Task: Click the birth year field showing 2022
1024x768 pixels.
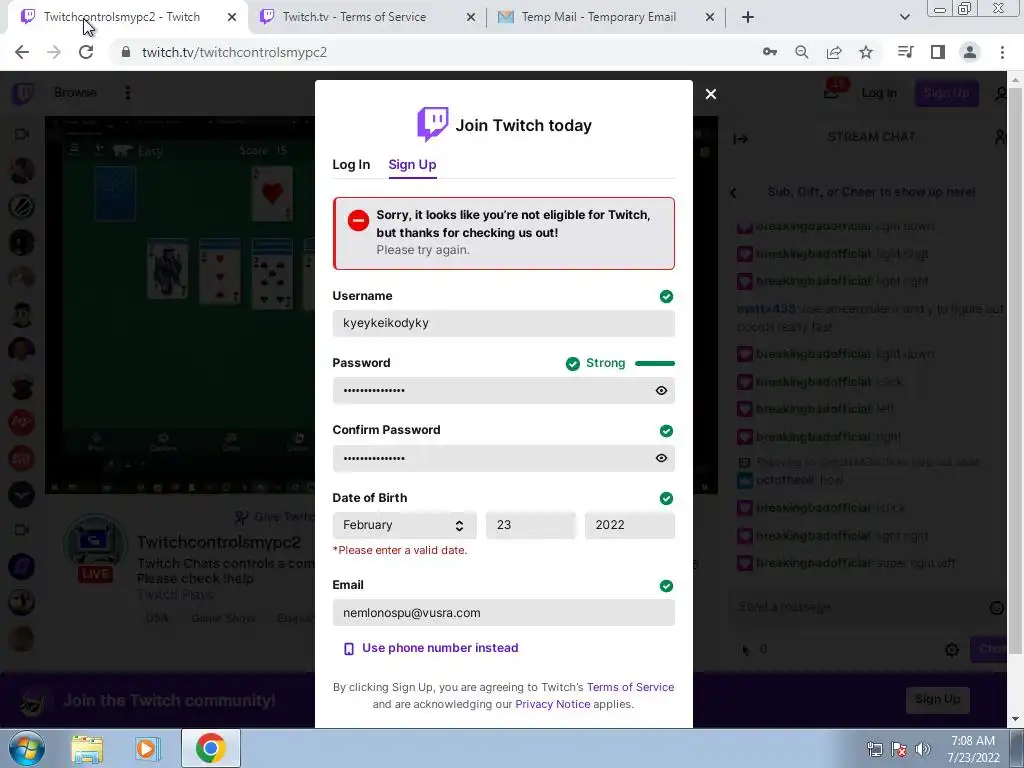Action: point(630,525)
